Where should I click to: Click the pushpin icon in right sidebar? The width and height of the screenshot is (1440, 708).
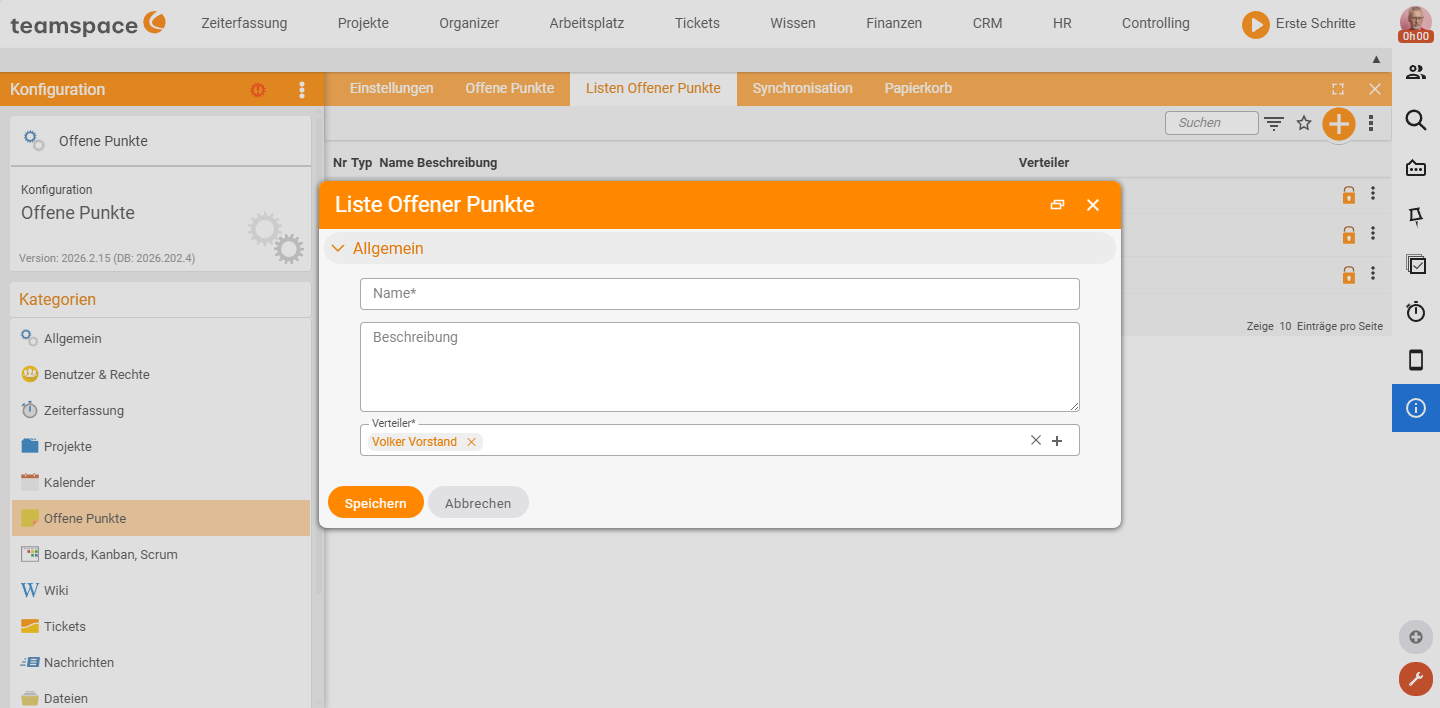pyautogui.click(x=1416, y=216)
